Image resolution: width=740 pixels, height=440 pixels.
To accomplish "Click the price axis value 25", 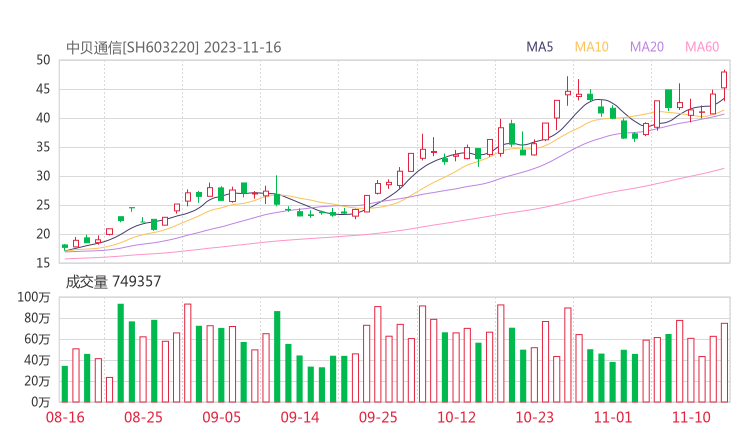I will tap(43, 205).
